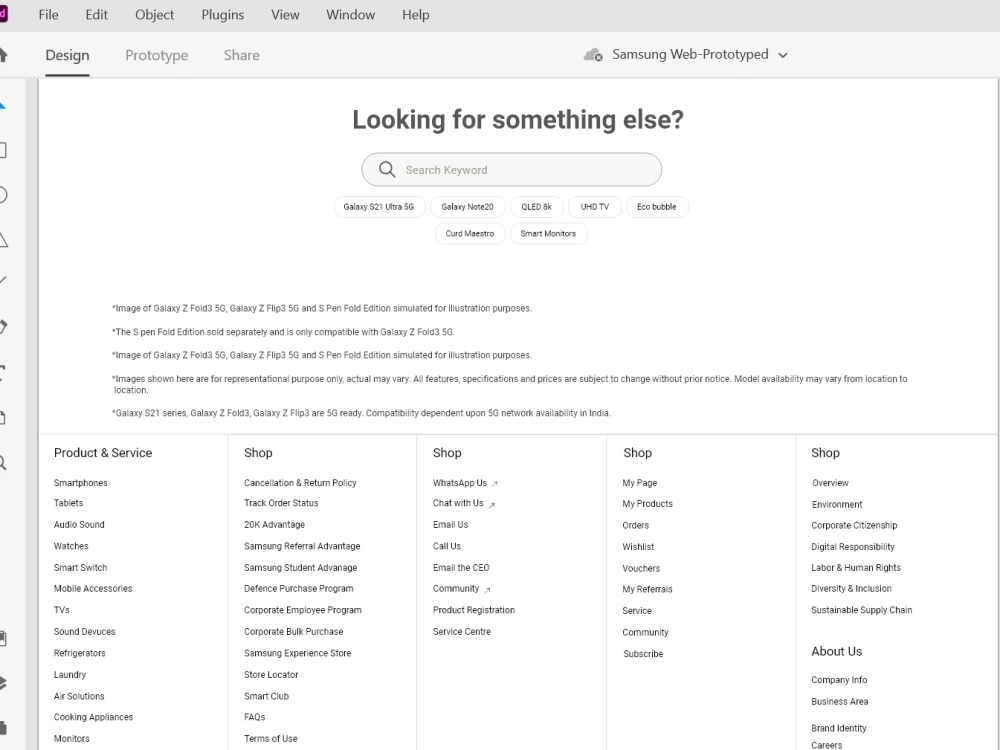This screenshot has height=750, width=1000.
Task: Click the Refrigerators link
Action: click(80, 653)
